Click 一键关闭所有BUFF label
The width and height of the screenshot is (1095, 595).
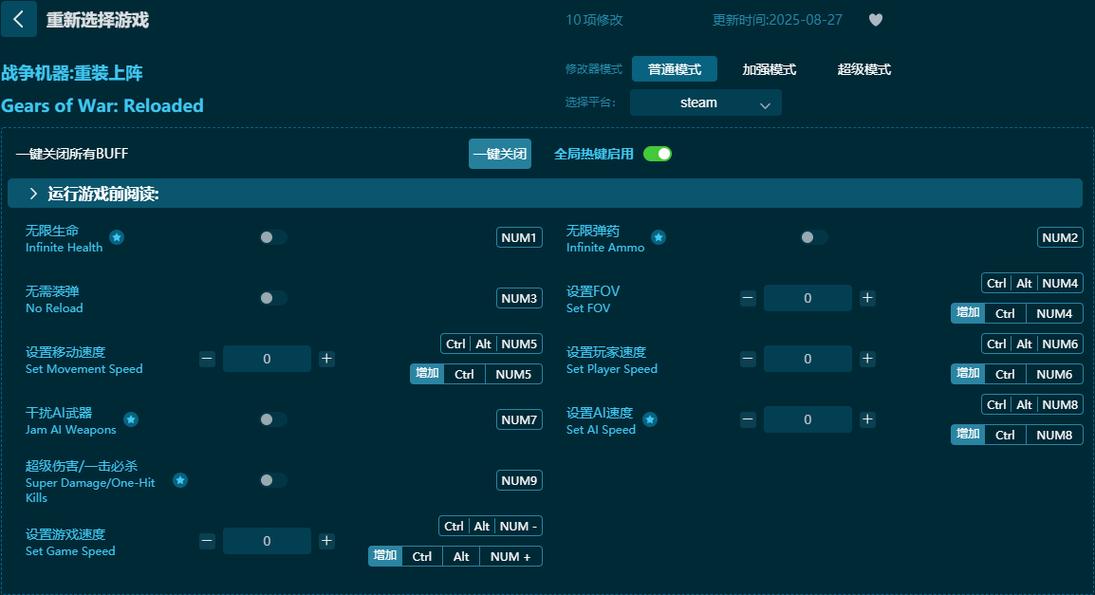pyautogui.click(x=72, y=154)
